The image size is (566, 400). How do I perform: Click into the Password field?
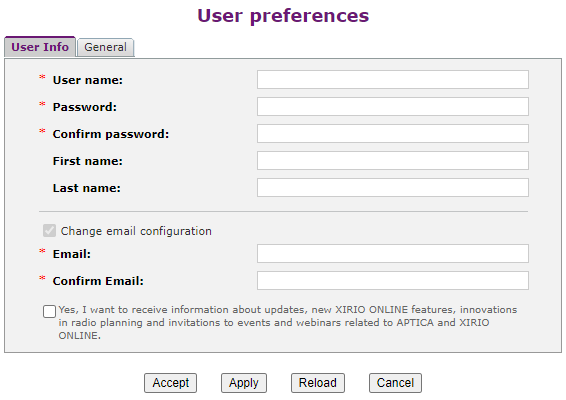[393, 106]
